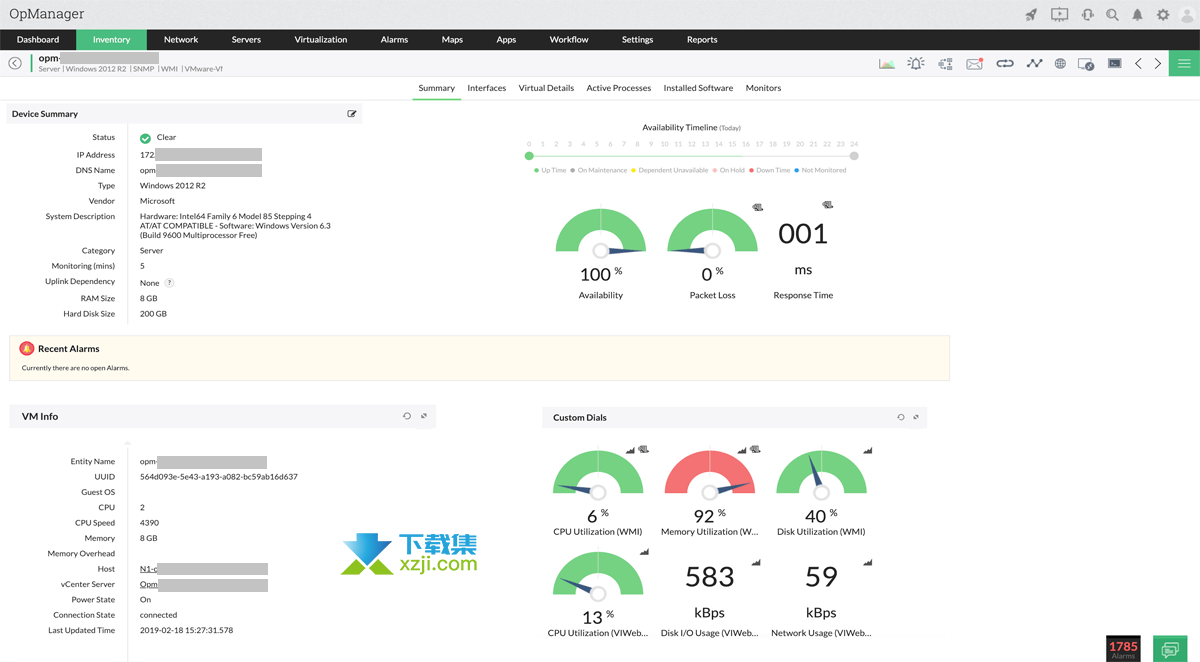Open the Alarms menu
The image size is (1200, 662).
tap(394, 40)
